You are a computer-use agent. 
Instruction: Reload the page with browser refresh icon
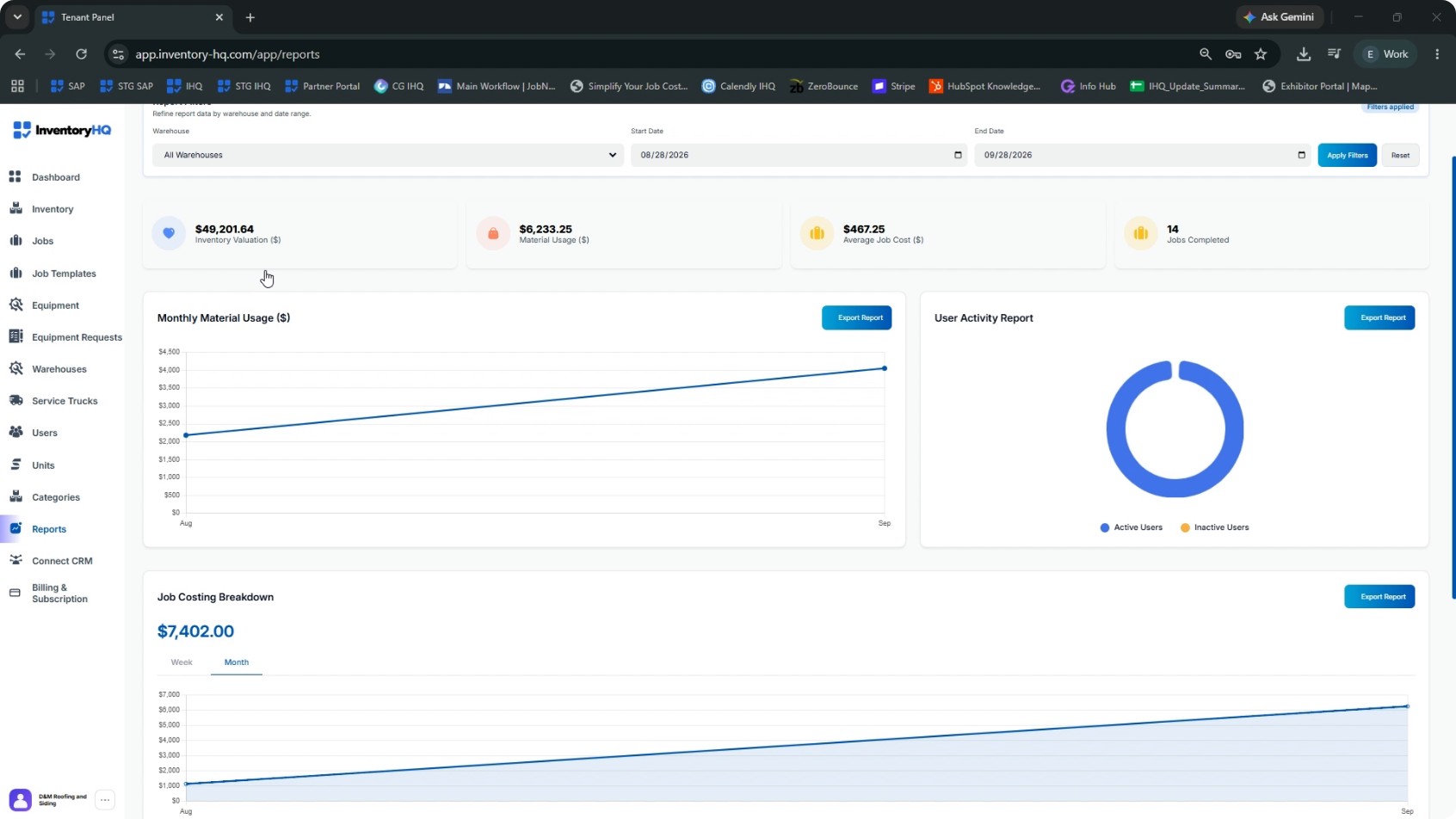click(81, 53)
